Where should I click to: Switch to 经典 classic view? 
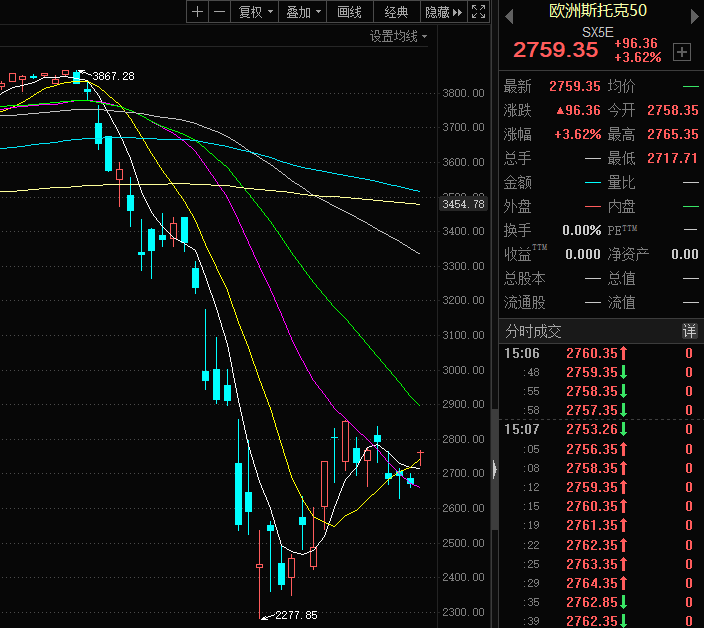point(396,12)
